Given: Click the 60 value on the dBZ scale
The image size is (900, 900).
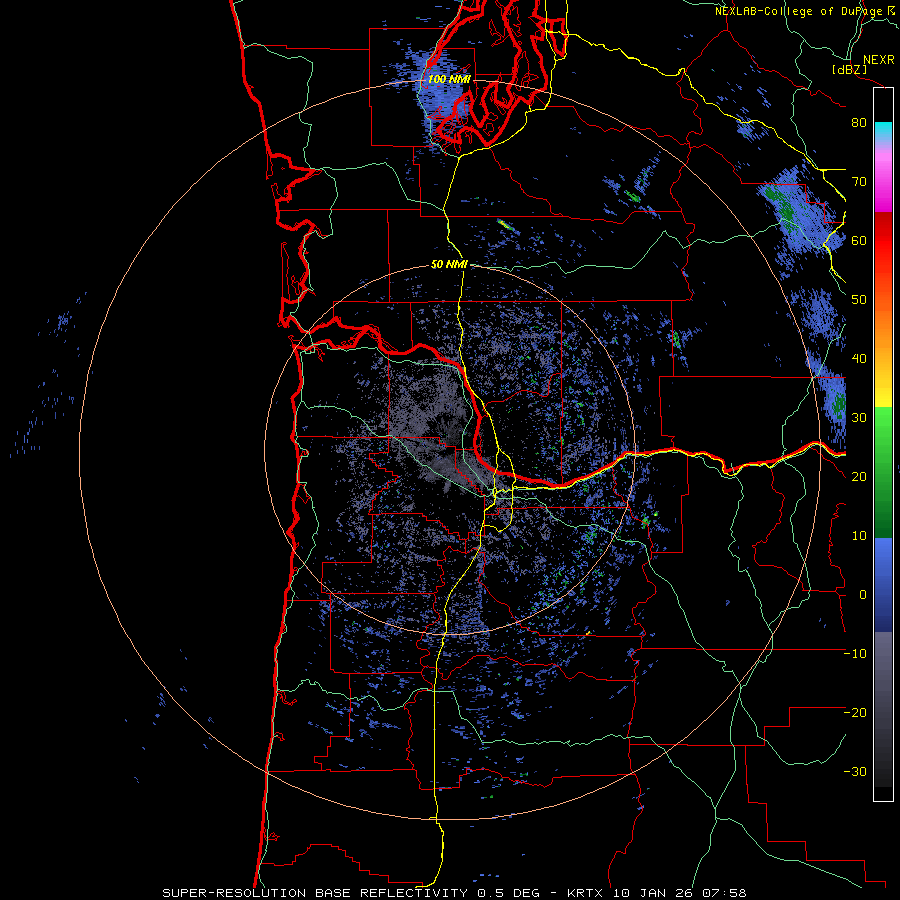Looking at the screenshot, I should coord(859,240).
